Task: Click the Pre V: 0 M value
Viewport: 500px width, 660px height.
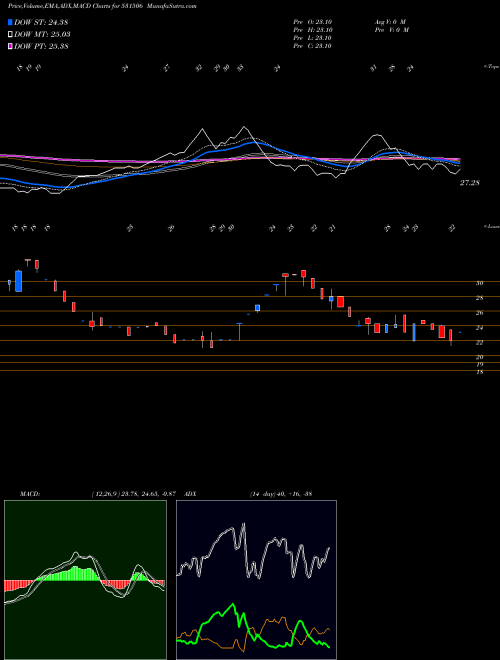Action: click(392, 30)
